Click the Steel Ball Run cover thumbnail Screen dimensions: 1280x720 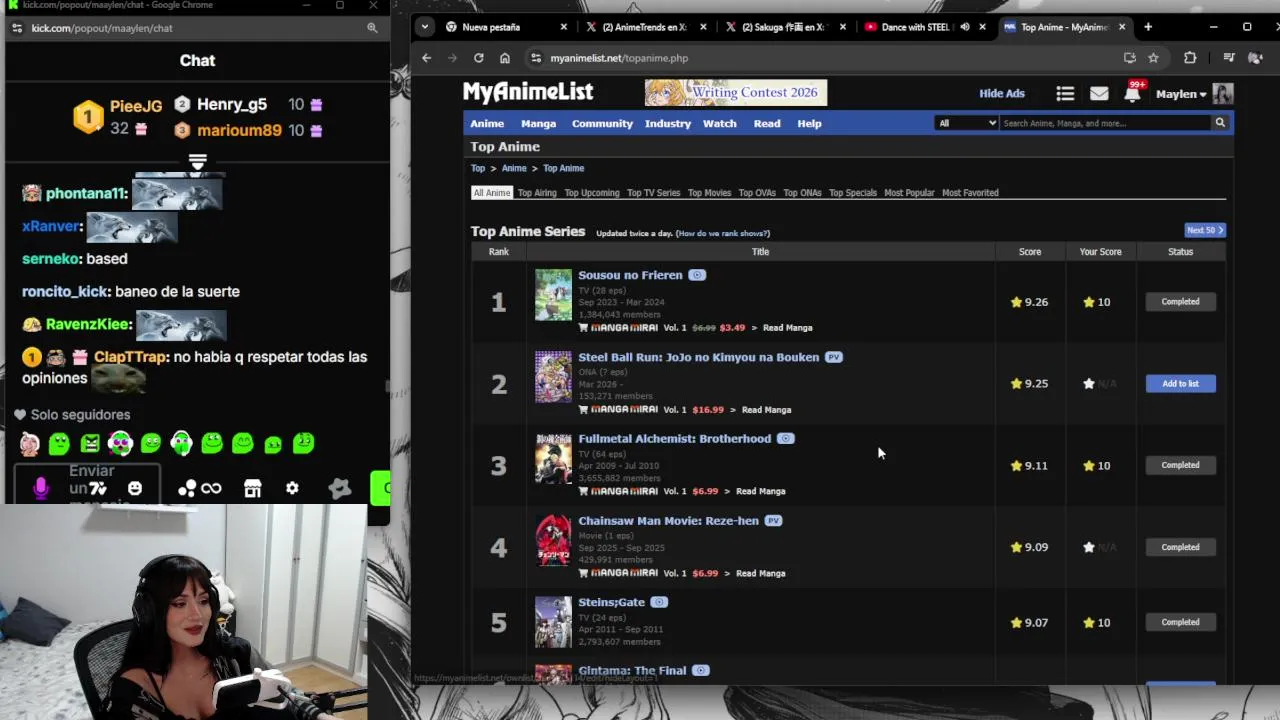(553, 377)
